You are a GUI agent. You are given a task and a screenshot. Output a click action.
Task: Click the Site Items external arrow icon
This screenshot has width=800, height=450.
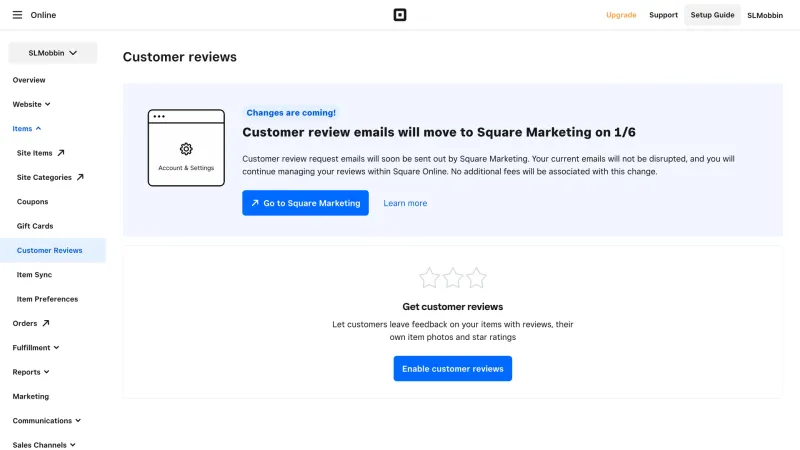61,153
